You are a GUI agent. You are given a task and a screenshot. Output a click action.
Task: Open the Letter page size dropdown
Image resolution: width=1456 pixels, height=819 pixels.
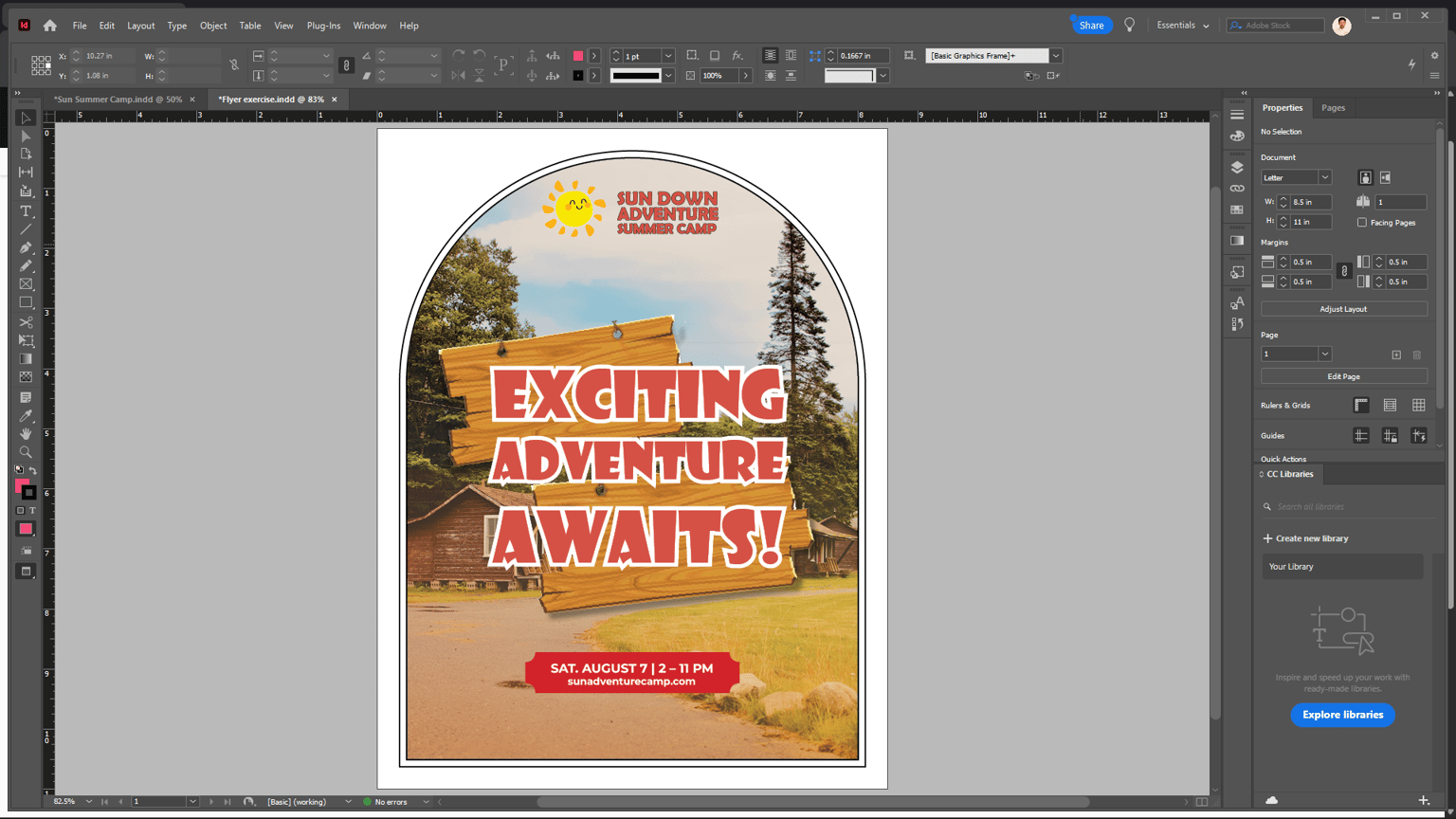coord(1324,177)
